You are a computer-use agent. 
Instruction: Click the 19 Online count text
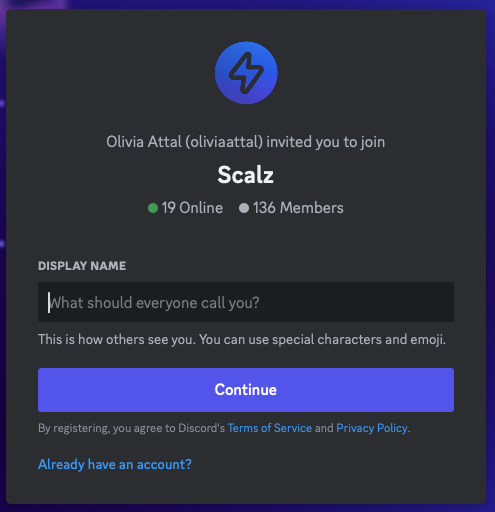coord(192,208)
